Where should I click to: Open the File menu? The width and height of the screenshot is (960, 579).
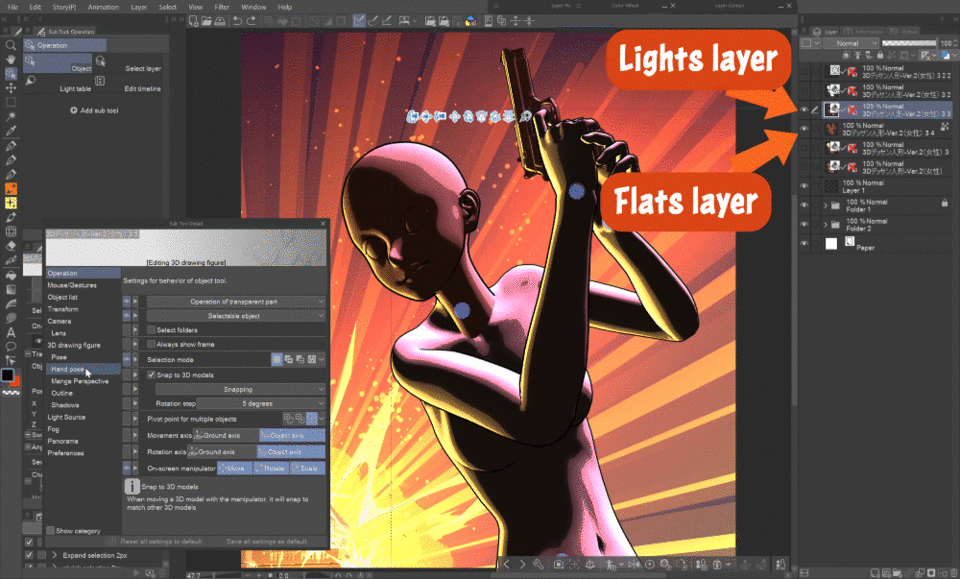pyautogui.click(x=12, y=7)
